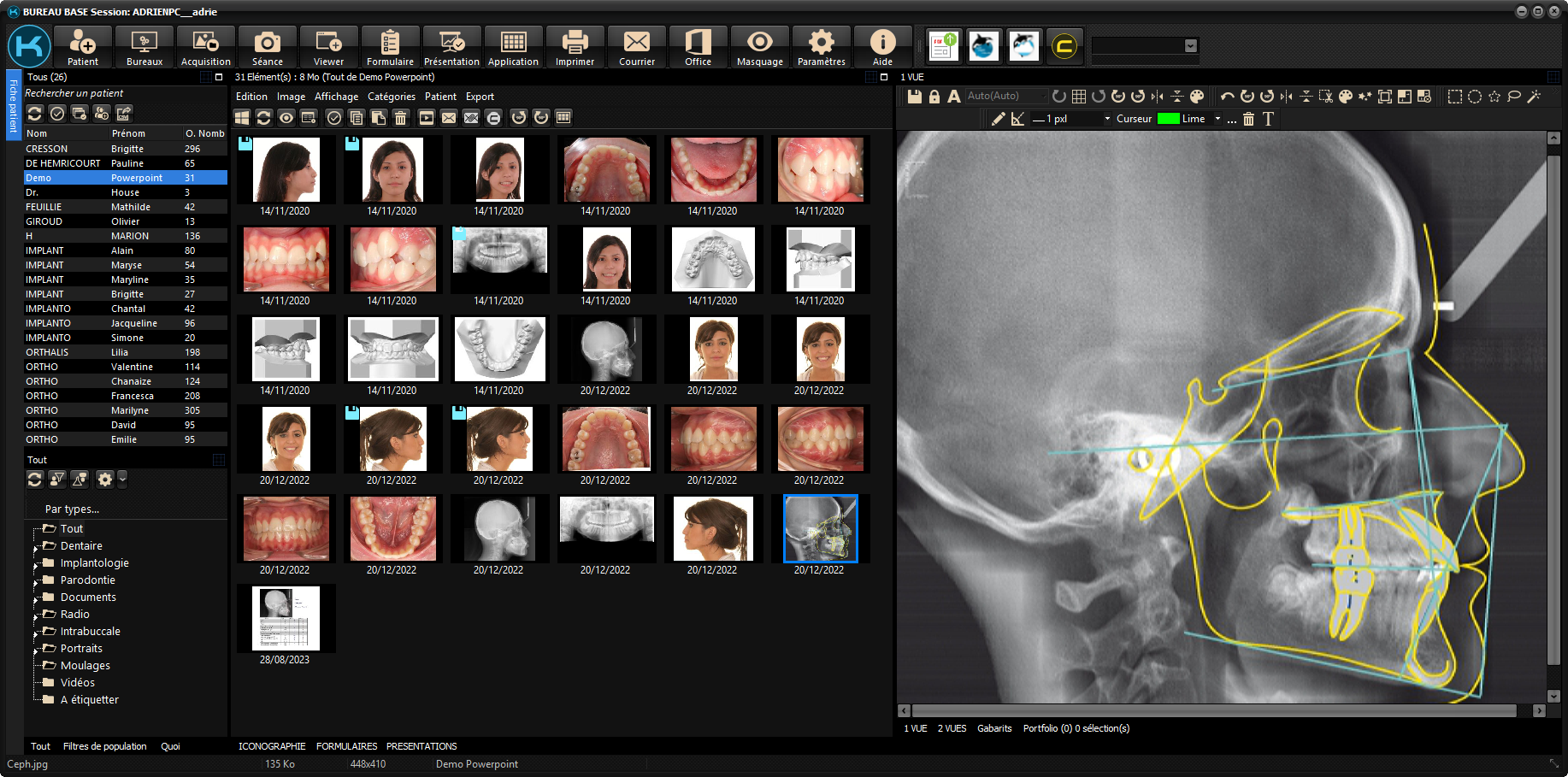The width and height of the screenshot is (1568, 777).
Task: Export patient list to CSV icon
Action: 124,114
